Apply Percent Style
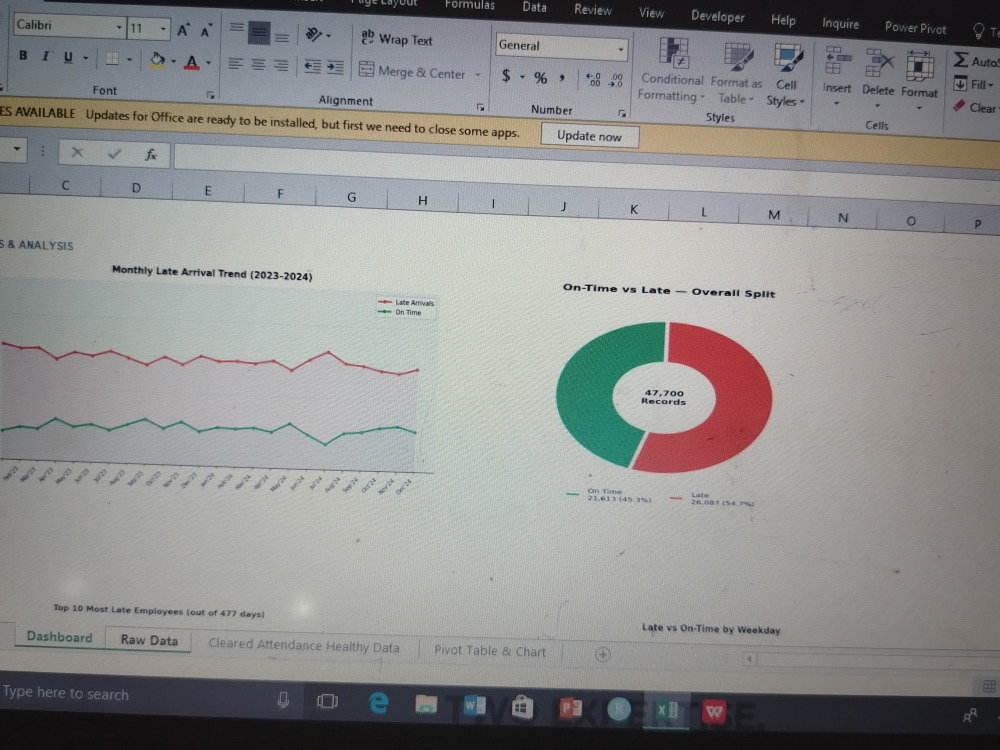The image size is (1000, 750). click(x=541, y=78)
